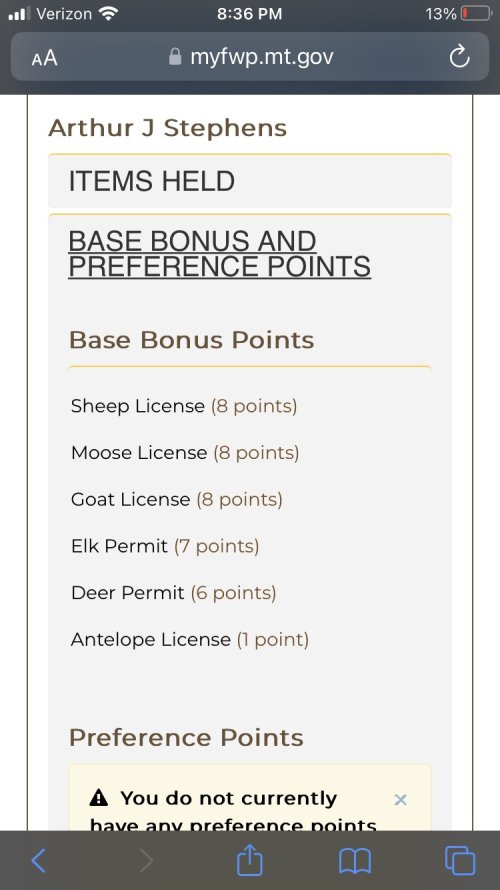Image resolution: width=500 pixels, height=890 pixels.
Task: Show the open tabs switcher icon
Action: 460,860
